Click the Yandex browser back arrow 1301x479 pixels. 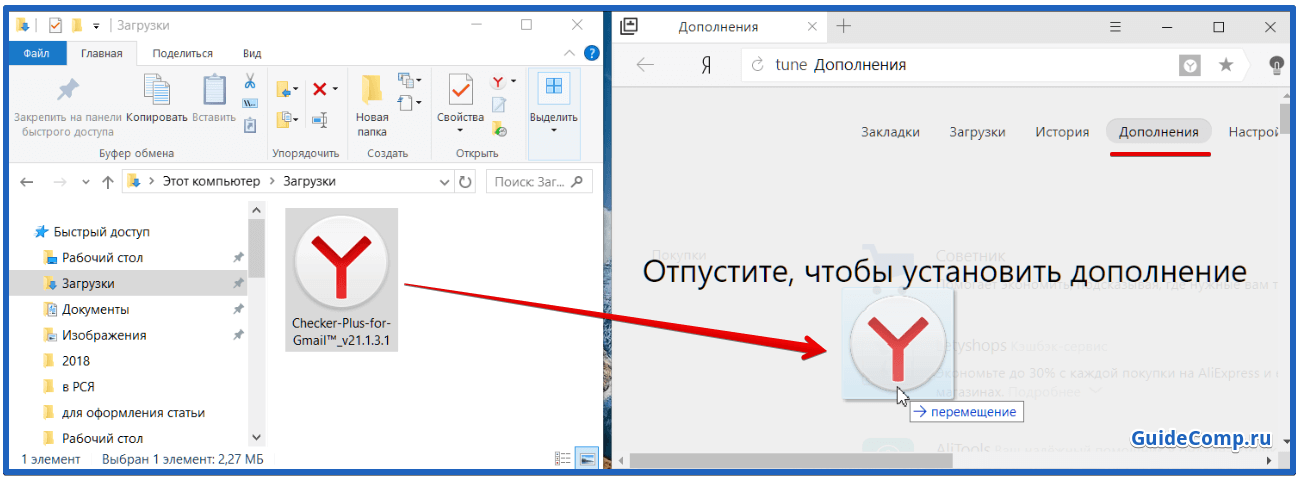pos(645,65)
